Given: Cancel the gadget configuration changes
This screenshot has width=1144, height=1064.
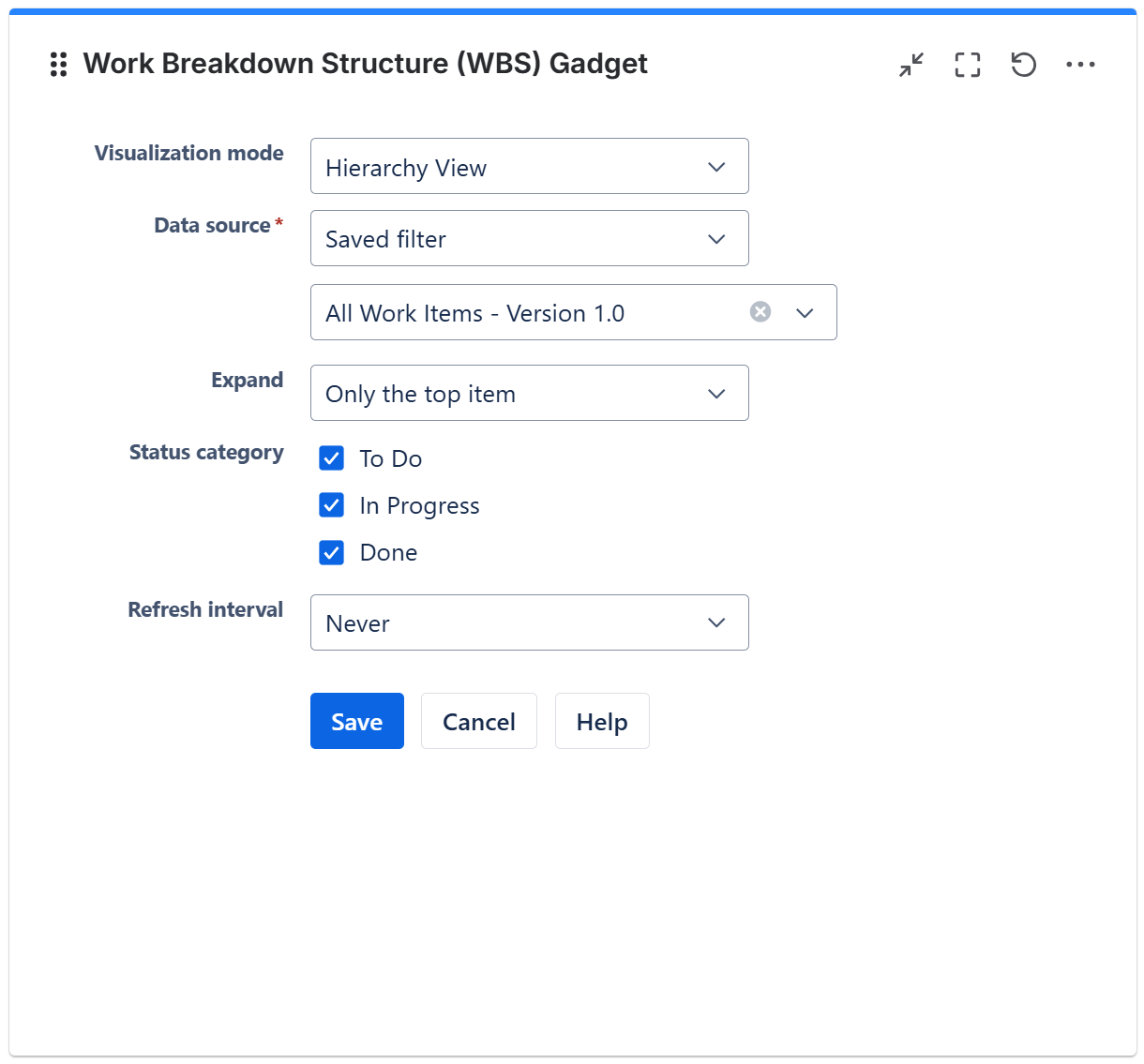Looking at the screenshot, I should point(479,722).
